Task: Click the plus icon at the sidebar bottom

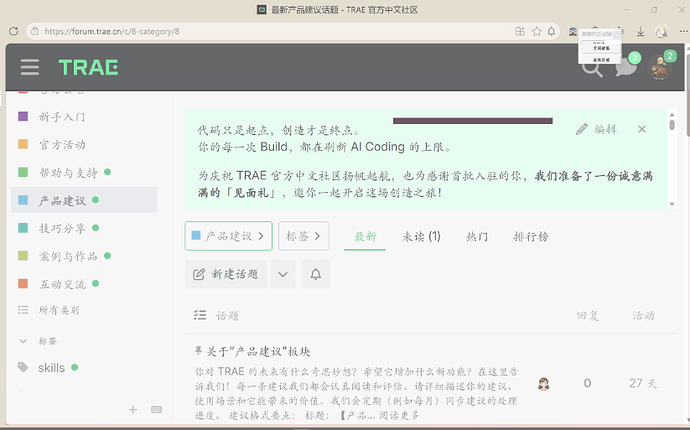Action: [133, 410]
